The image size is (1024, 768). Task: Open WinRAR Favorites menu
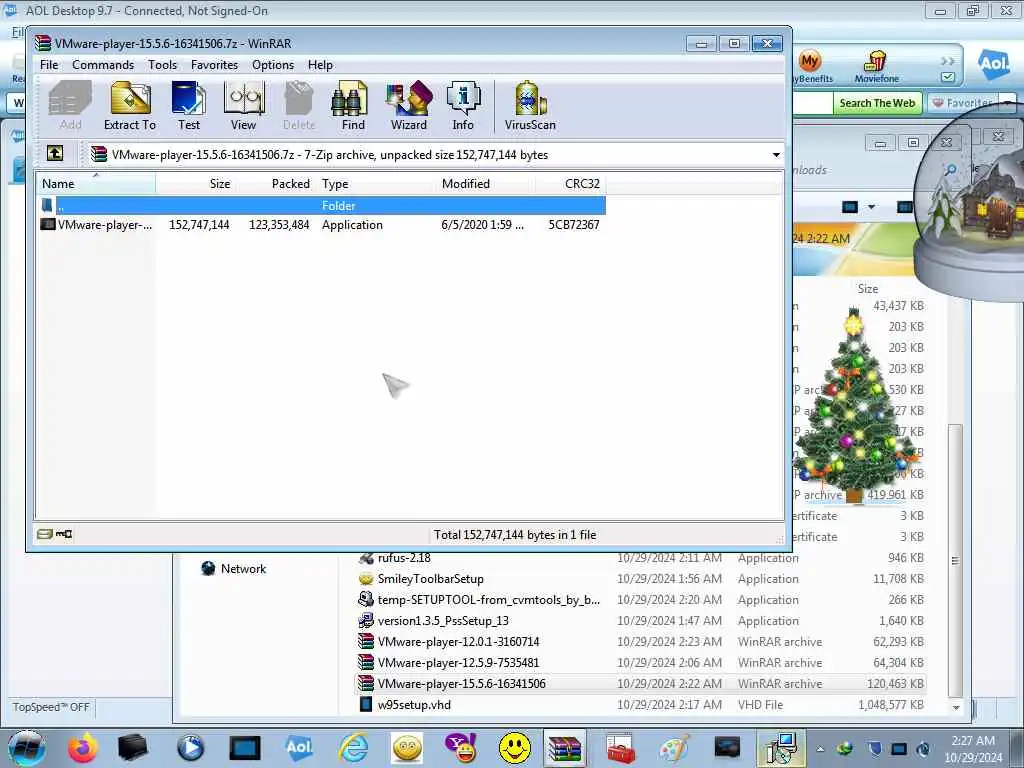point(214,65)
